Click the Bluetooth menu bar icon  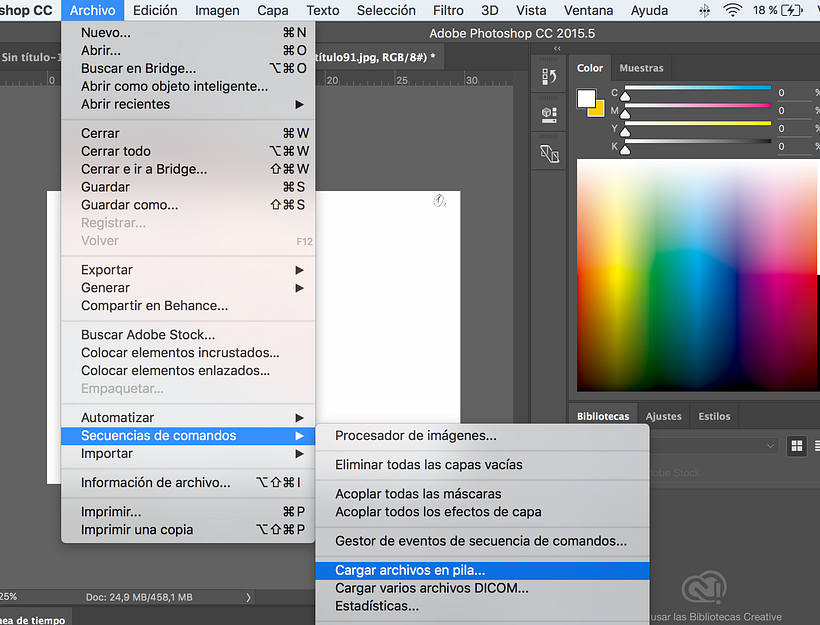705,10
